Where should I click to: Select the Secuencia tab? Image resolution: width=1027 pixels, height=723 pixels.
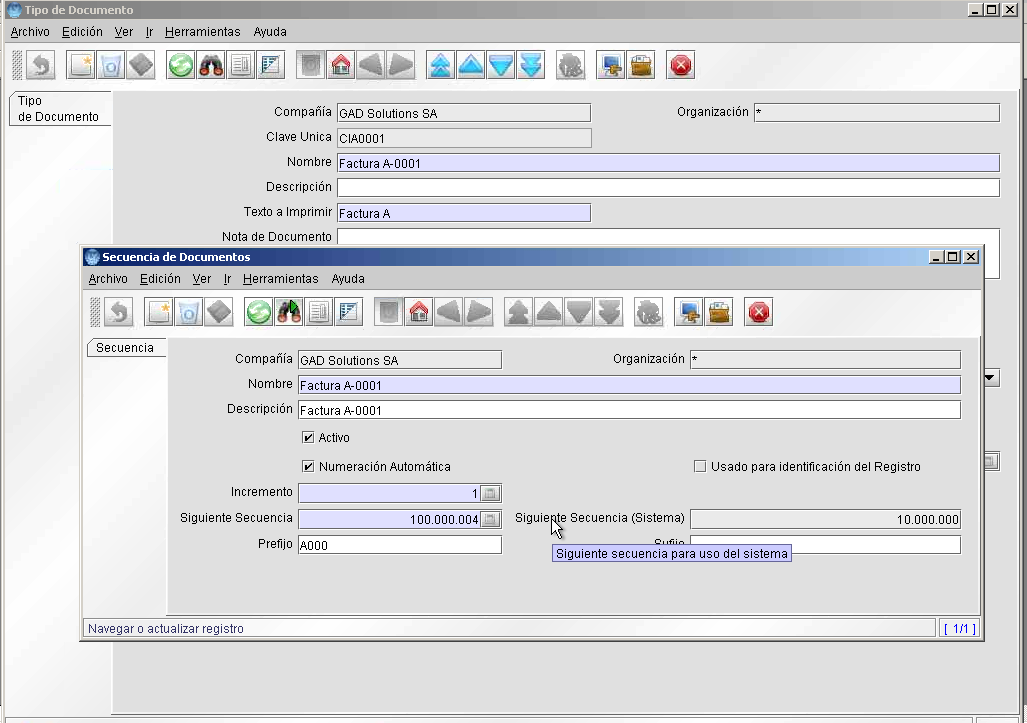[x=126, y=348]
